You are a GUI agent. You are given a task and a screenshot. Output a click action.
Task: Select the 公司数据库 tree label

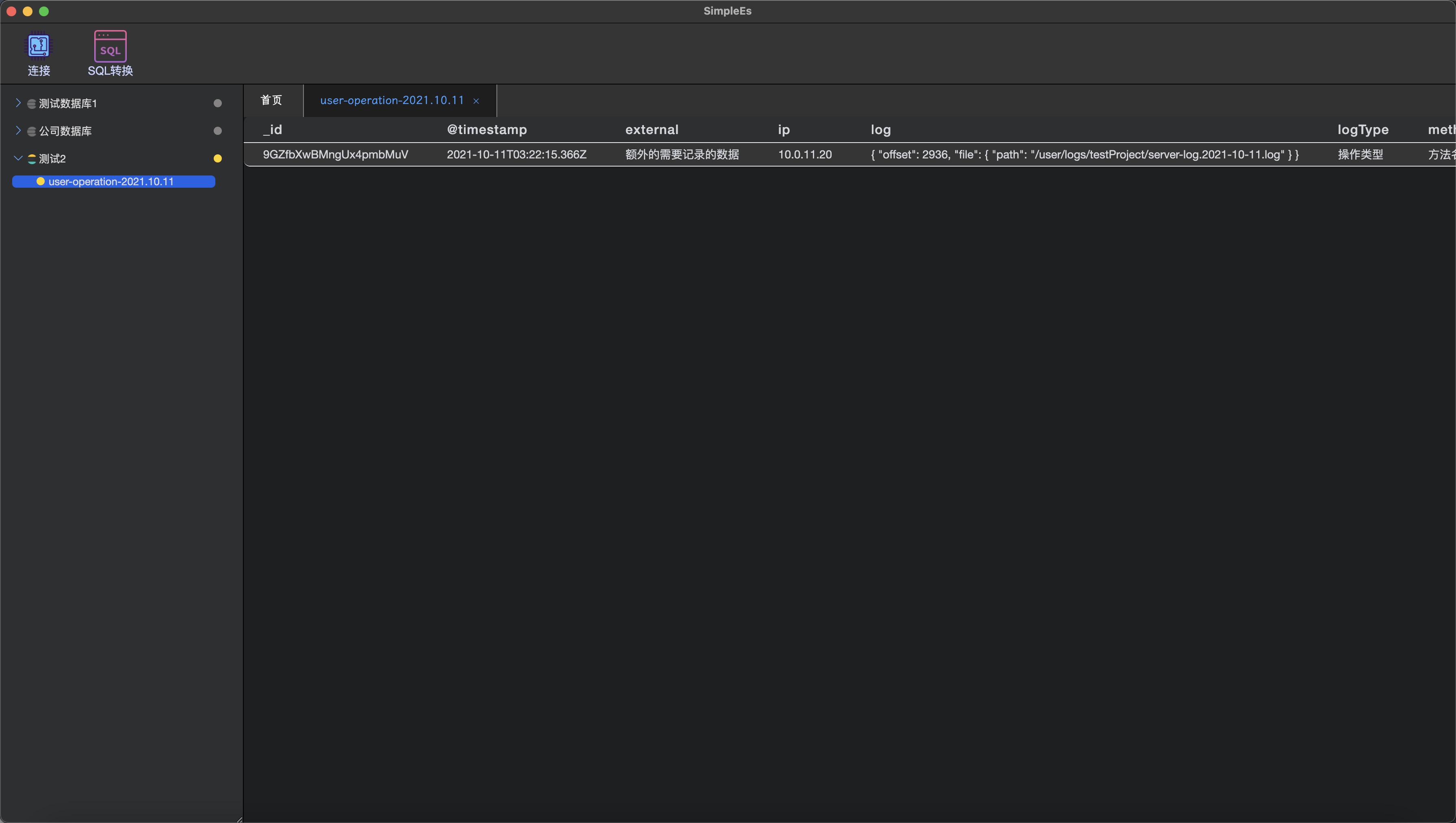(65, 131)
